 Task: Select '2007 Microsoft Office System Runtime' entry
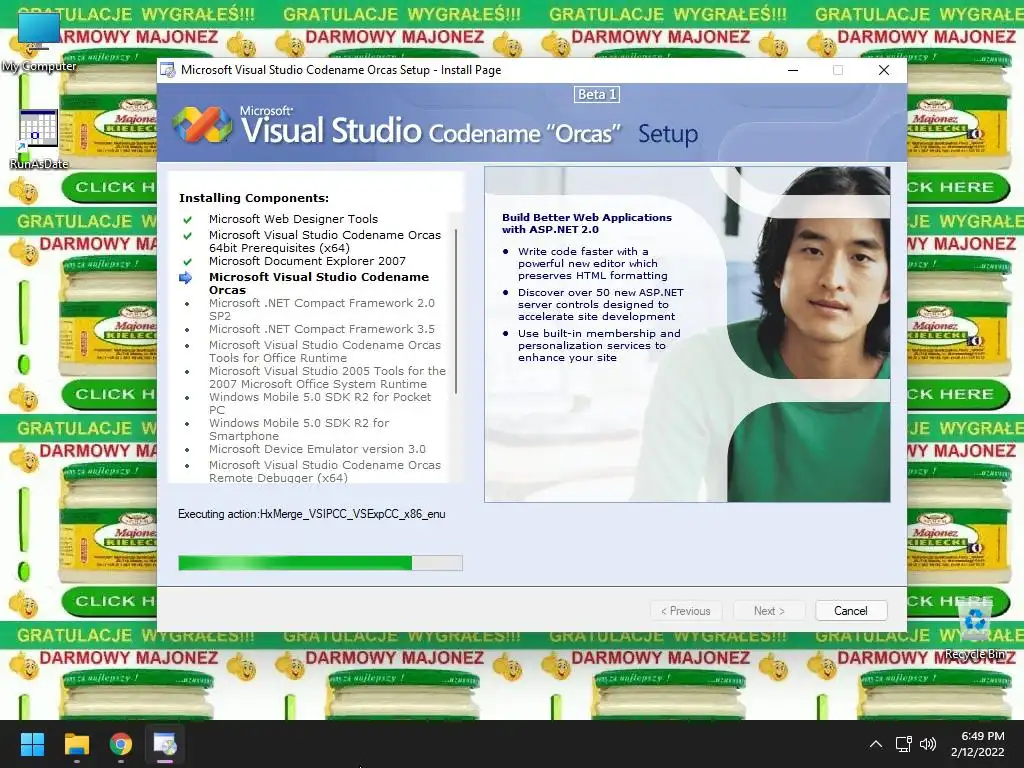tap(327, 377)
